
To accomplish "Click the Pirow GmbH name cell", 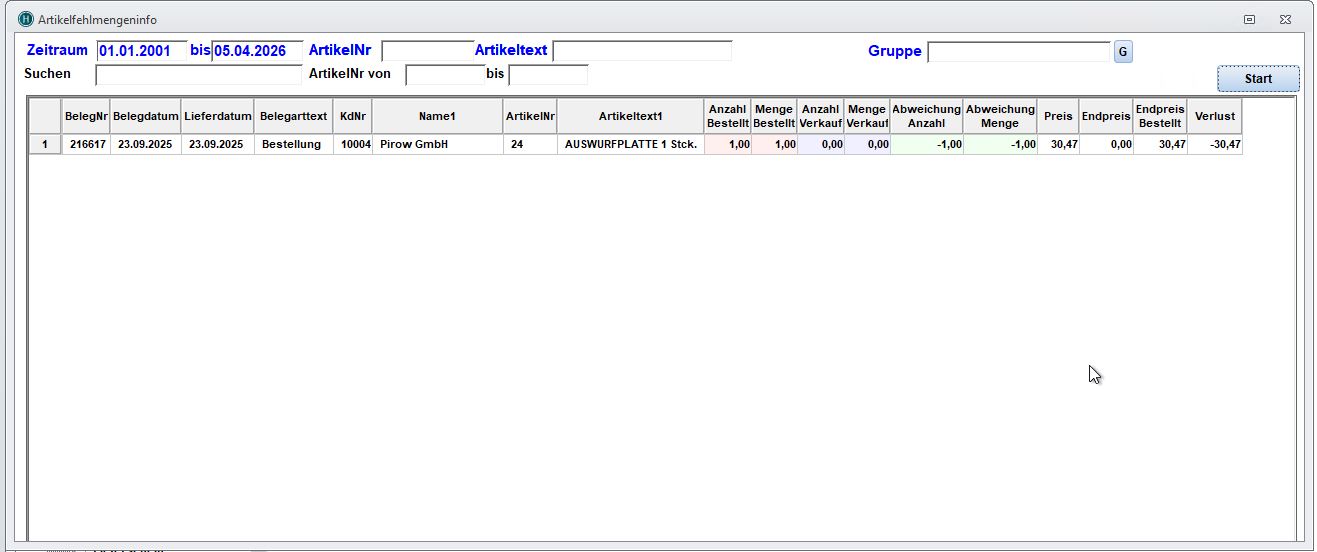I will (437, 145).
